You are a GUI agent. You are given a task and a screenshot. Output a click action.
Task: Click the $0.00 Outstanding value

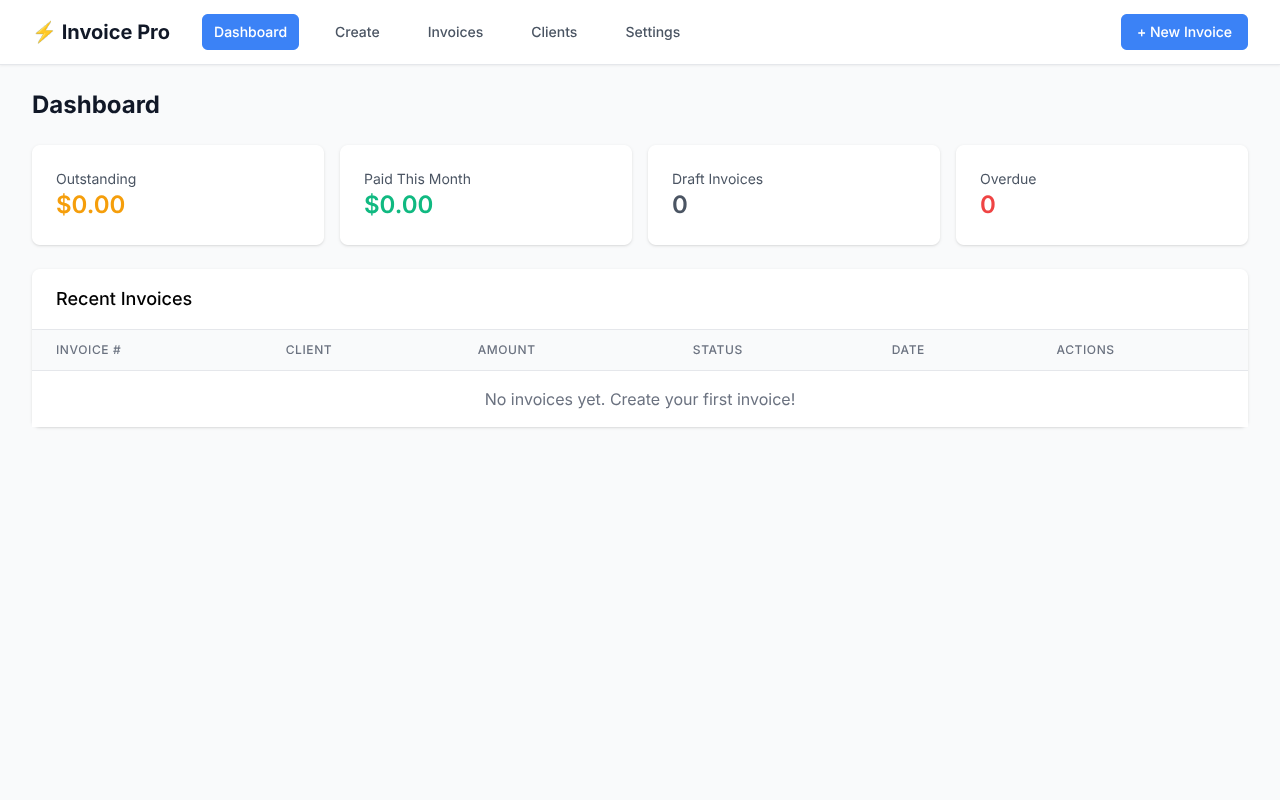(90, 204)
